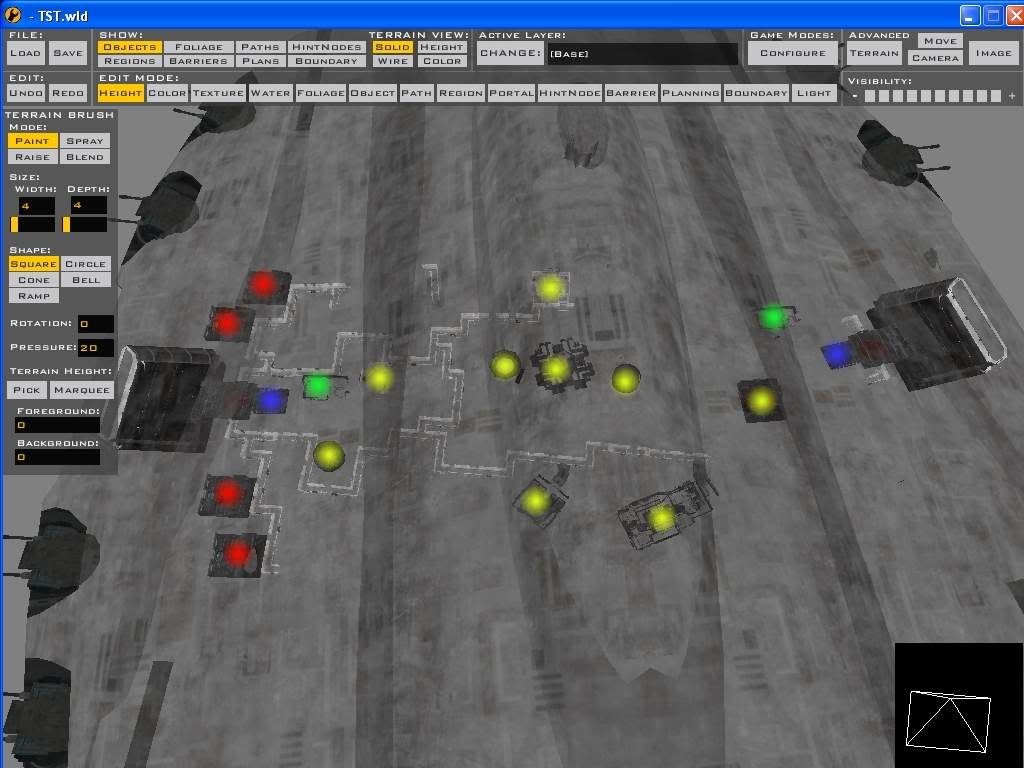Click the blue marker beside left hangar

[x=271, y=400]
